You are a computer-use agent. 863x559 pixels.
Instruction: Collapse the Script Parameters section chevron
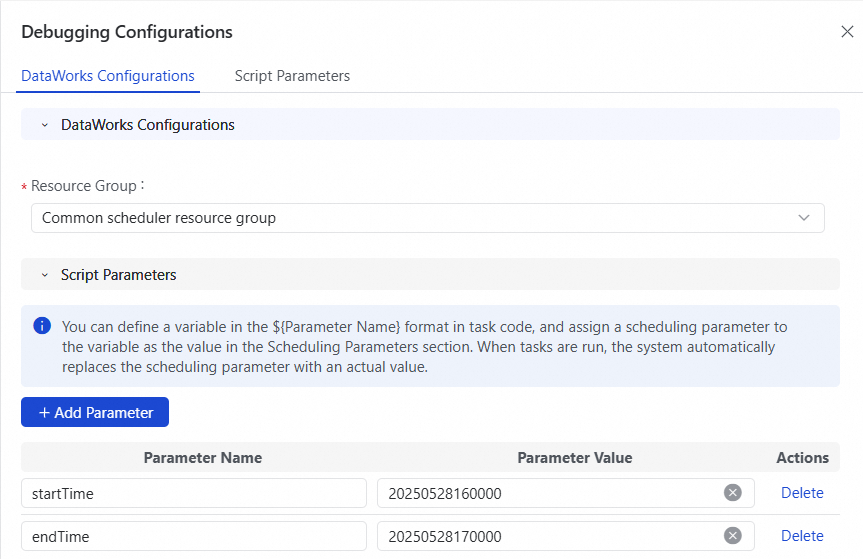45,275
